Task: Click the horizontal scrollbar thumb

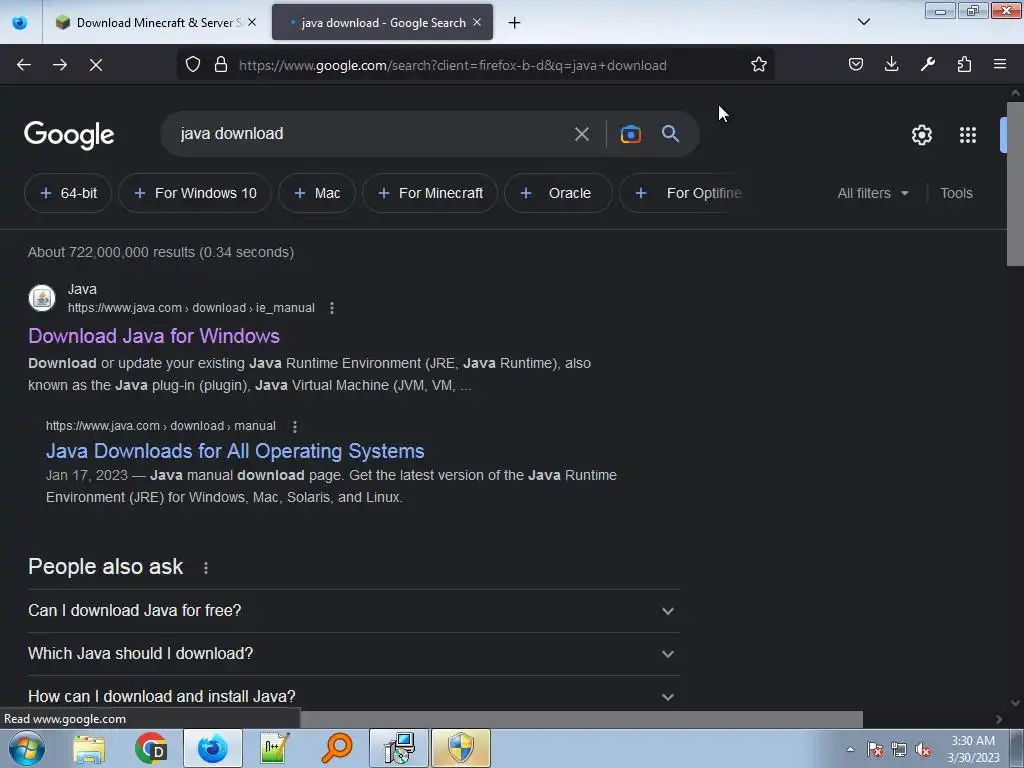Action: tap(581, 719)
